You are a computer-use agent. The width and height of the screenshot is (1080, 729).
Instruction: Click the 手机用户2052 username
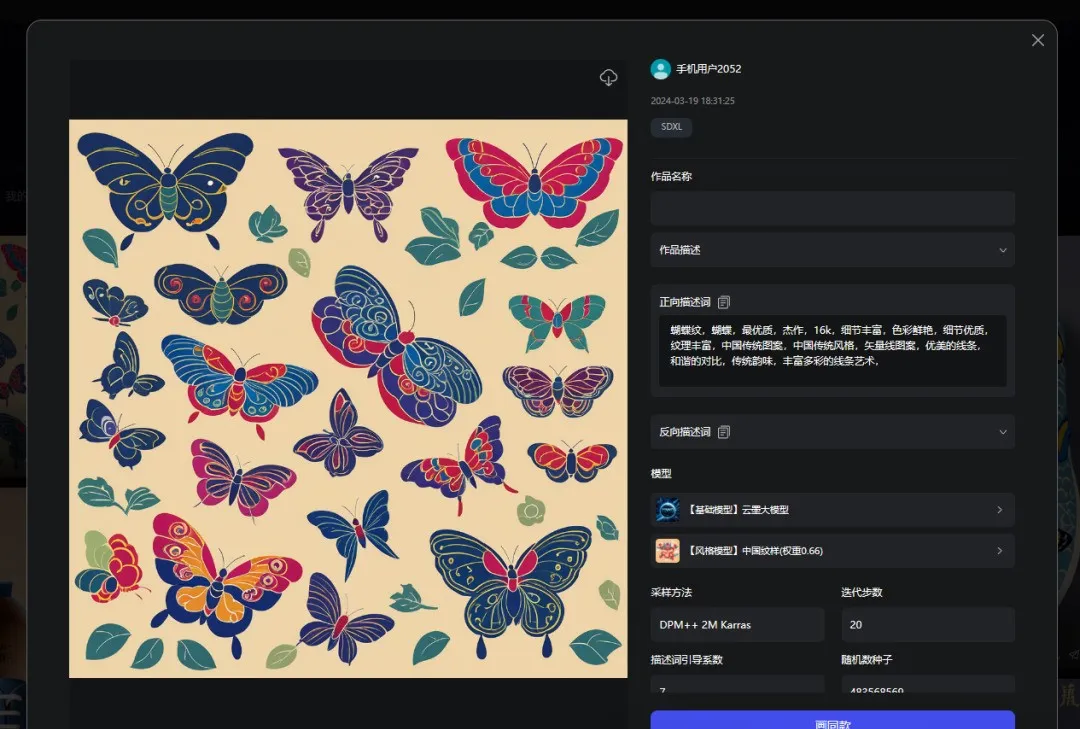[x=709, y=69]
